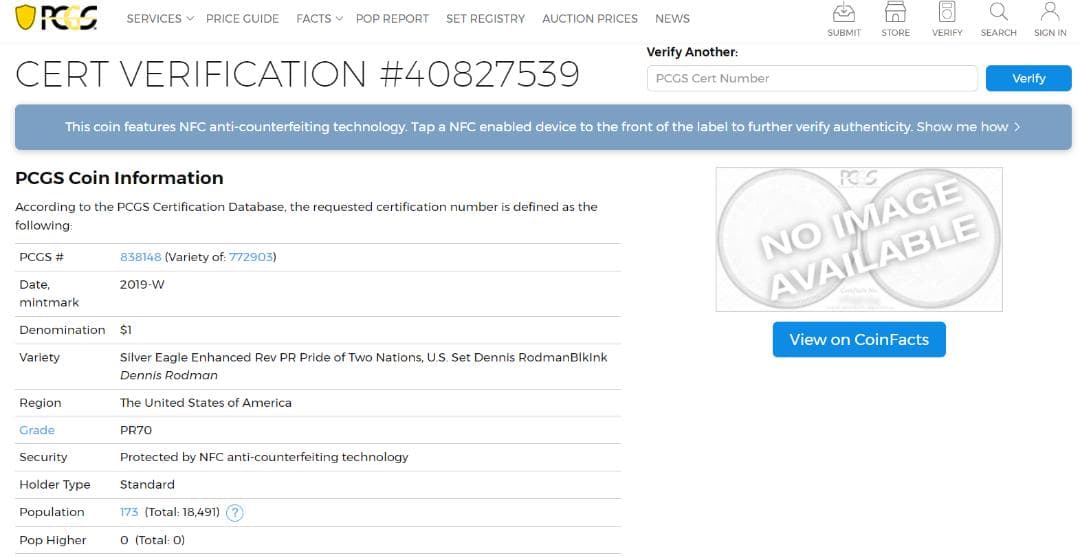Open the Submit icon in header
The width and height of the screenshot is (1080, 558).
point(844,14)
